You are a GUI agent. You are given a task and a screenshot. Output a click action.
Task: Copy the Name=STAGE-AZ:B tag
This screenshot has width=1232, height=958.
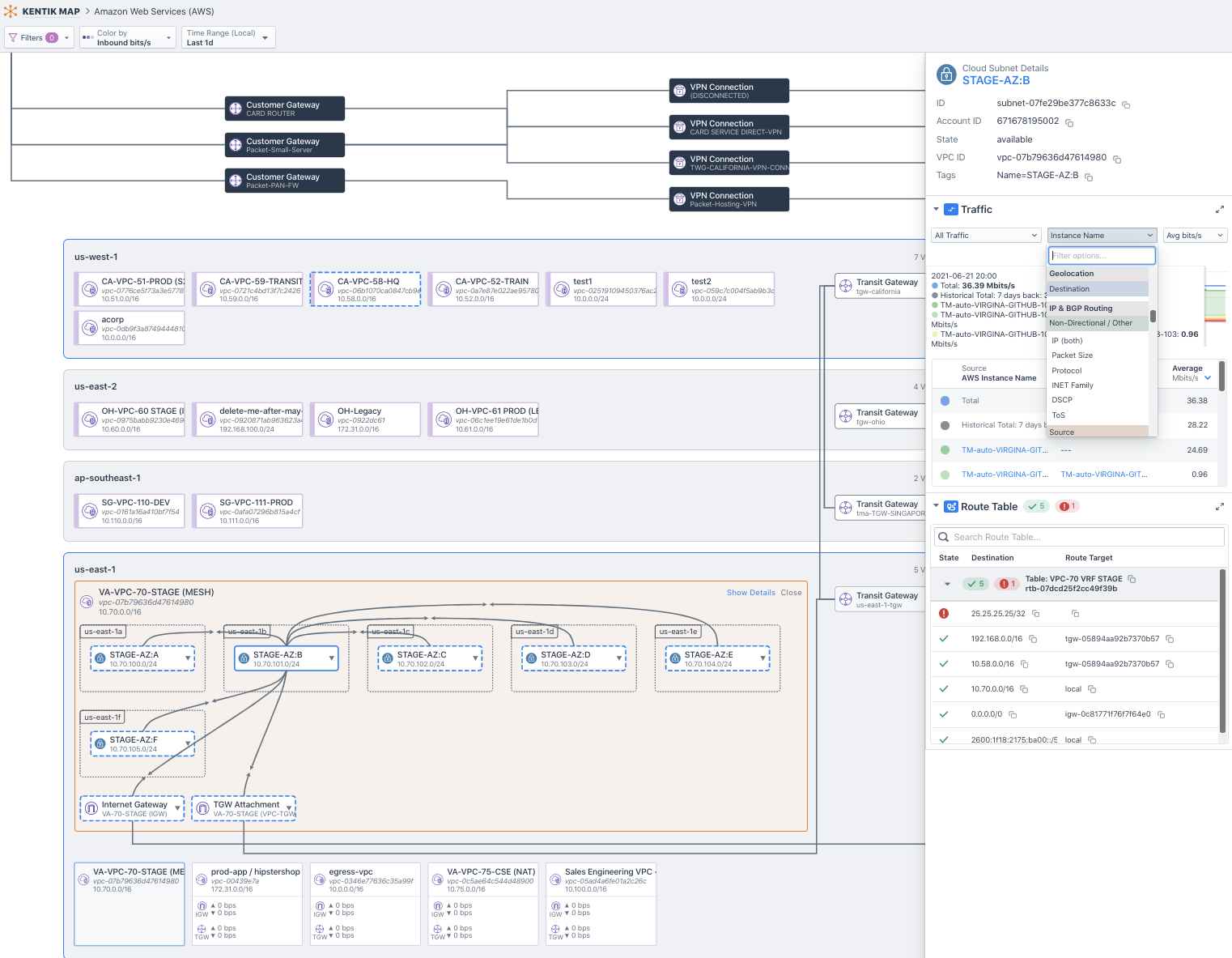pyautogui.click(x=1089, y=177)
